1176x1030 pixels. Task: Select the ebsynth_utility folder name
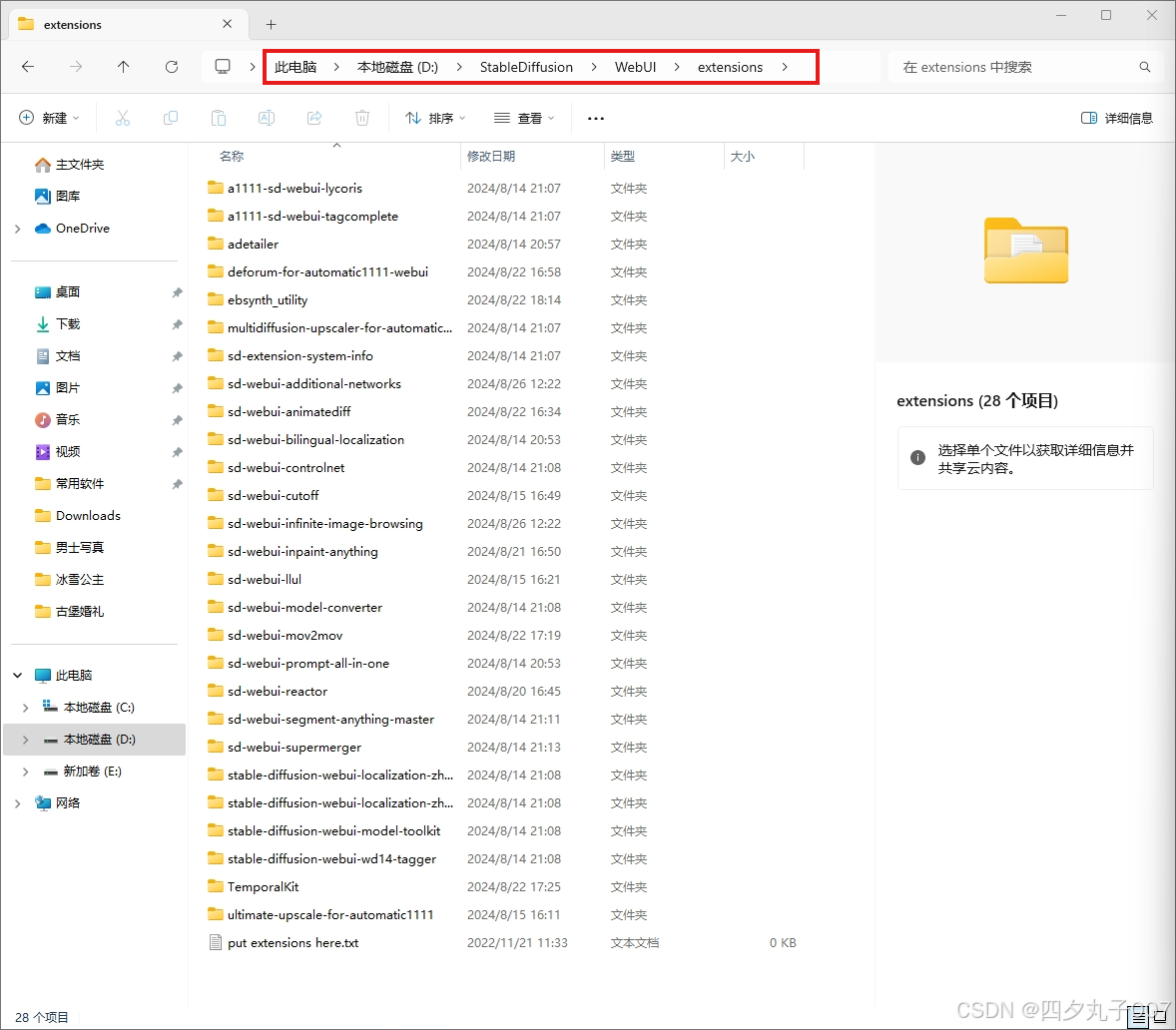[268, 299]
